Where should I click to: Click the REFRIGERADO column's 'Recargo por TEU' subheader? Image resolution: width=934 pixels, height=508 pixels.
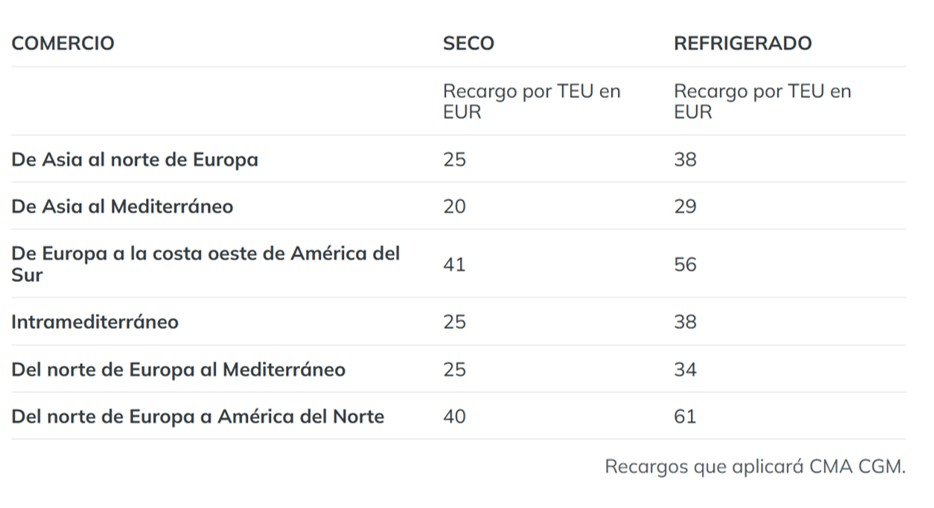[x=762, y=101]
